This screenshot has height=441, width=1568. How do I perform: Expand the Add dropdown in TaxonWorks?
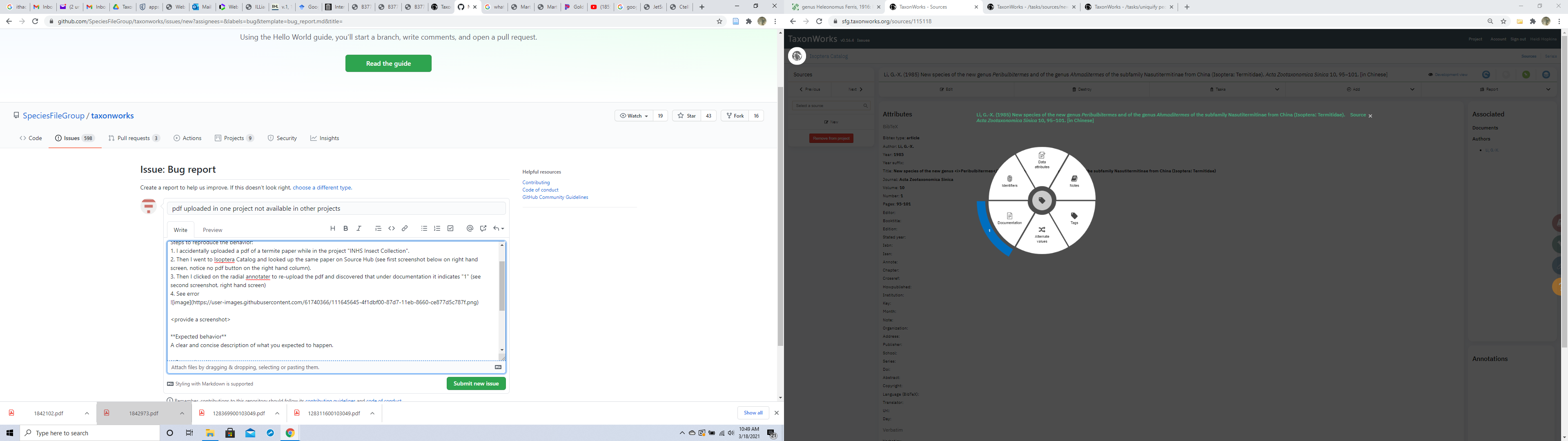point(1412,89)
